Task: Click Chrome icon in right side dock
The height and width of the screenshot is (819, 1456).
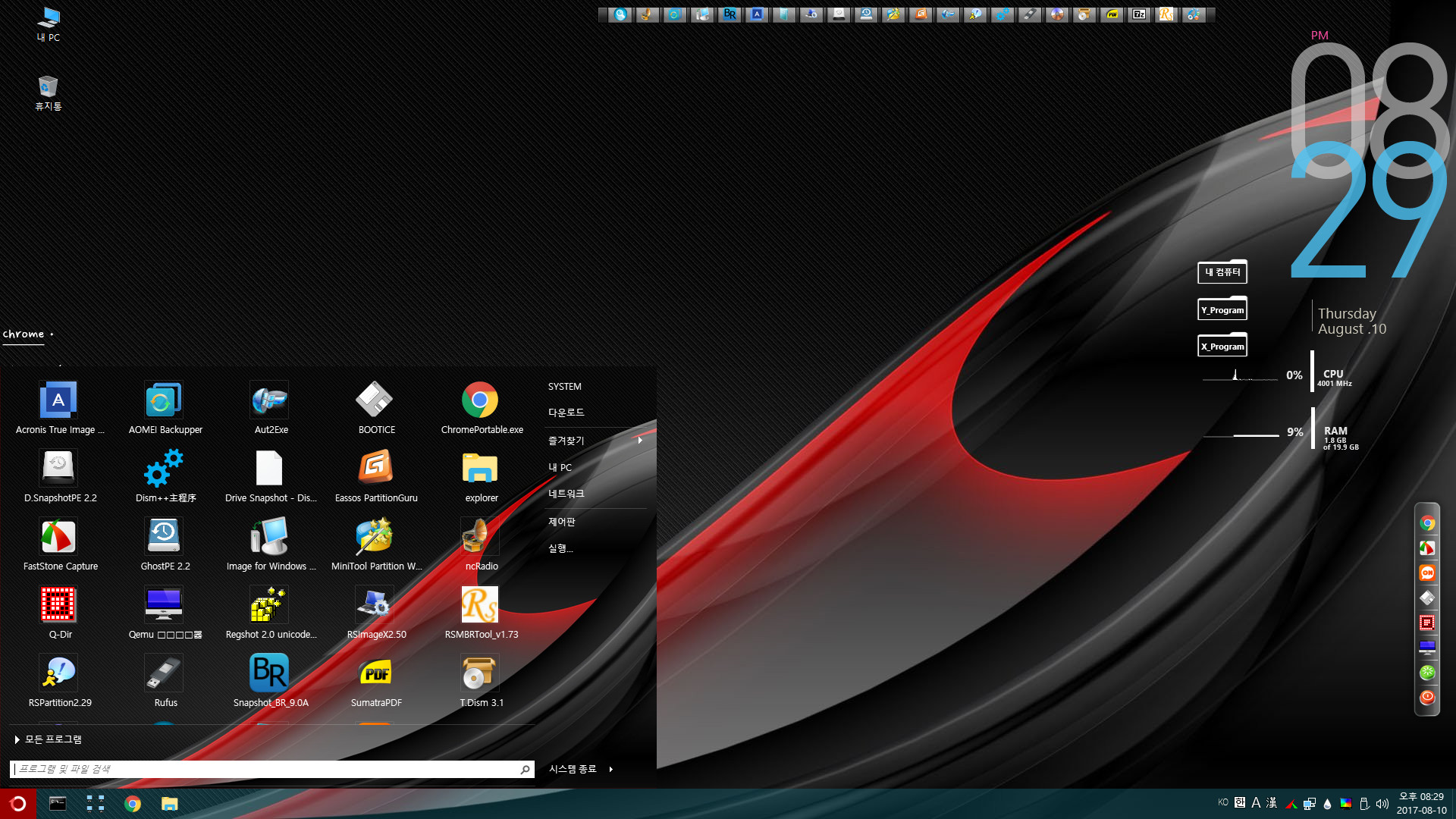Action: (x=1427, y=523)
